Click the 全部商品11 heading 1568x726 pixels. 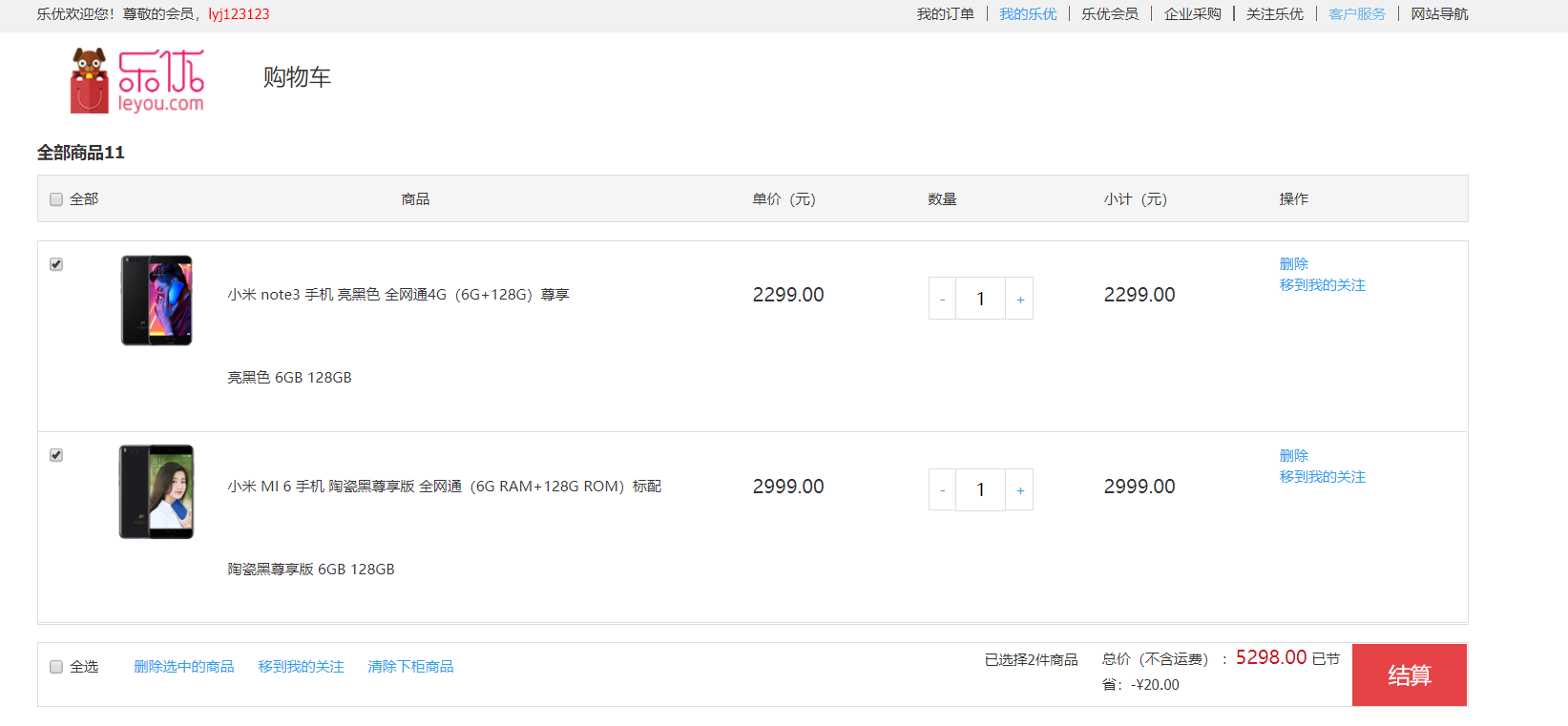coord(81,153)
